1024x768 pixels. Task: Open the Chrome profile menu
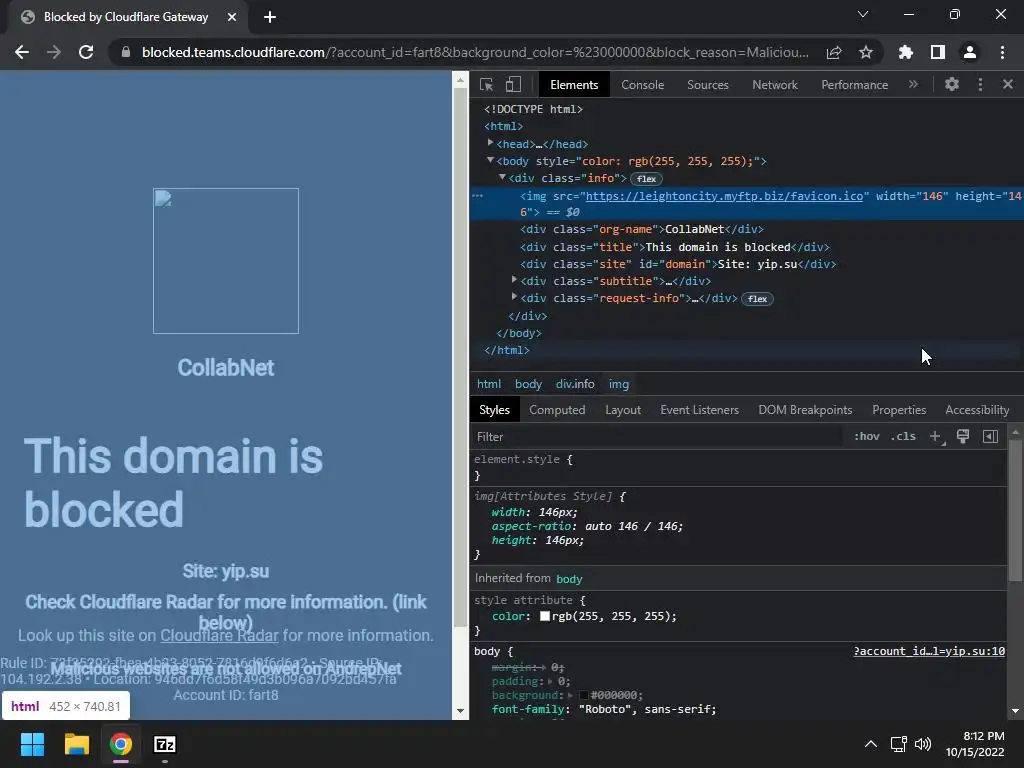(970, 52)
